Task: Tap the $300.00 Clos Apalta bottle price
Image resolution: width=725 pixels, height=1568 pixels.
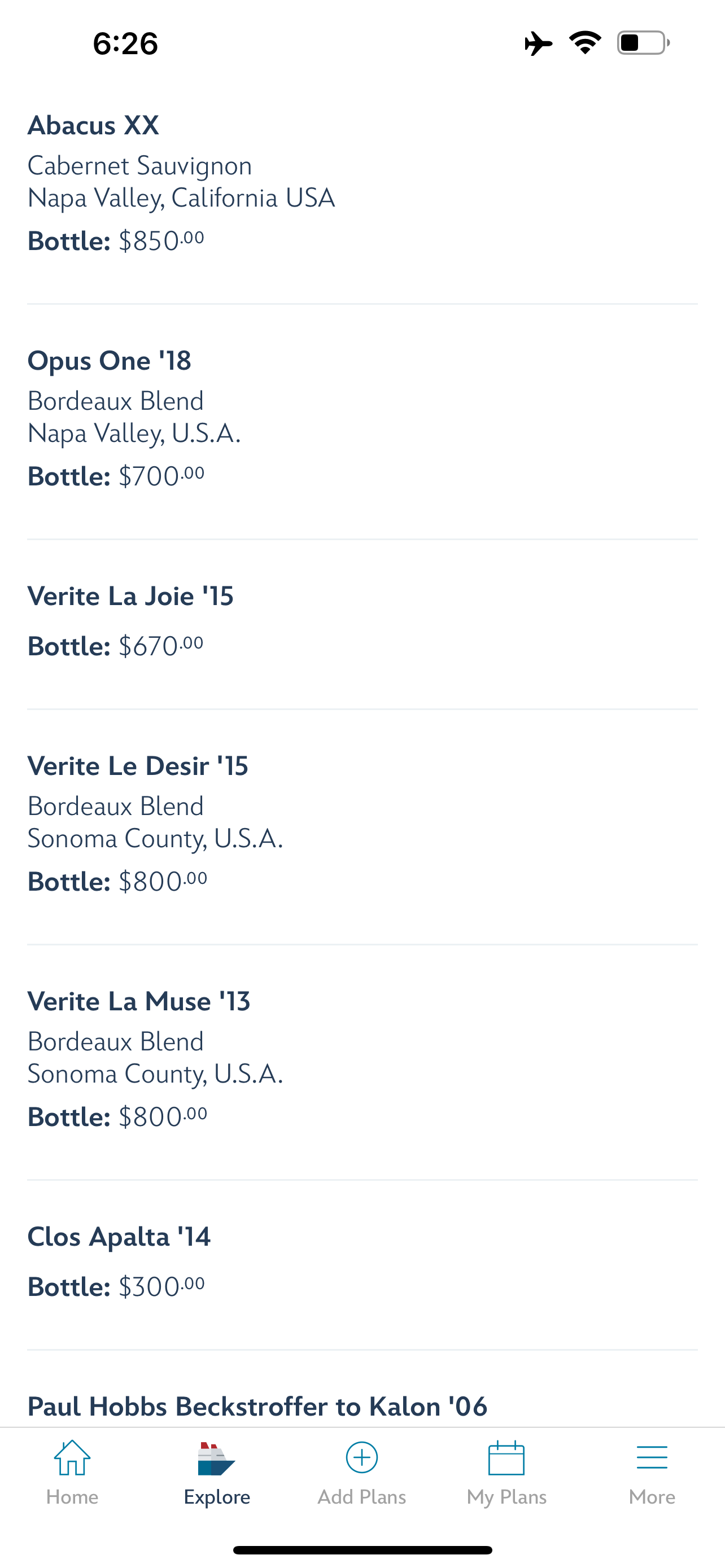Action: (x=161, y=1287)
